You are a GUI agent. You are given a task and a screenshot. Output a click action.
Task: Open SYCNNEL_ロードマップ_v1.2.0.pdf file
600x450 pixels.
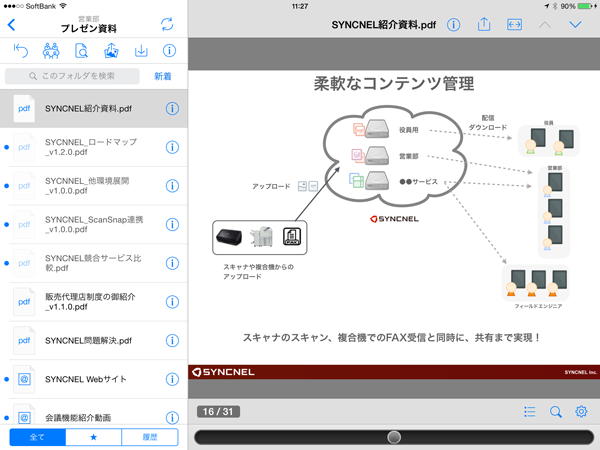tap(94, 147)
